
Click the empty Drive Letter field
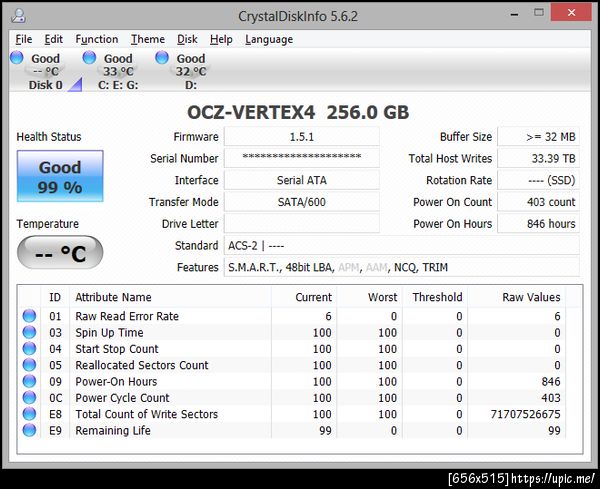click(x=302, y=224)
